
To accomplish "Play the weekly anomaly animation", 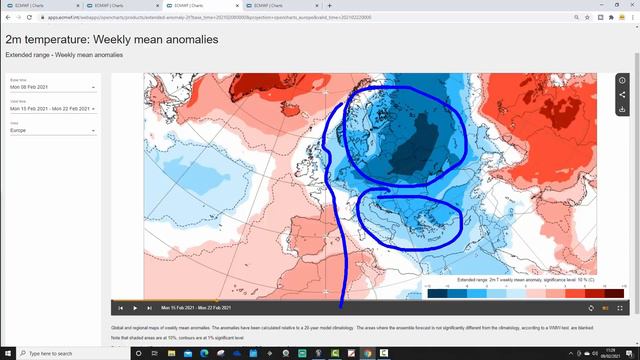I will [135, 308].
